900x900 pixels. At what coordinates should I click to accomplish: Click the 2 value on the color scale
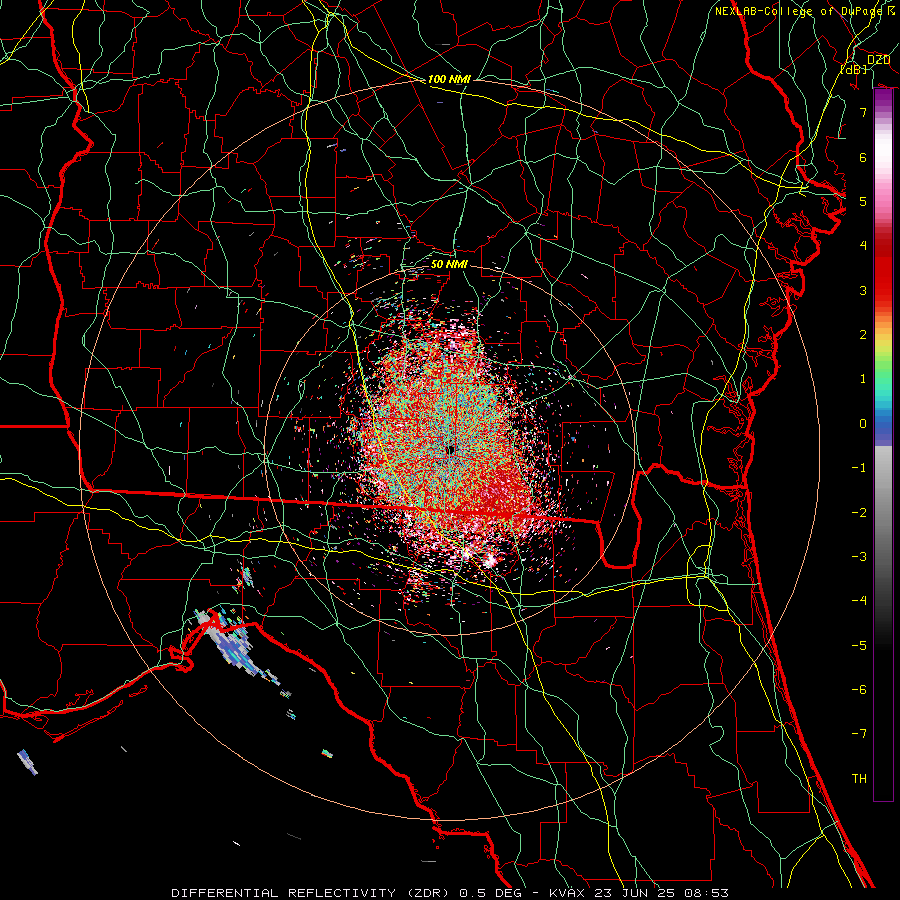[x=863, y=335]
